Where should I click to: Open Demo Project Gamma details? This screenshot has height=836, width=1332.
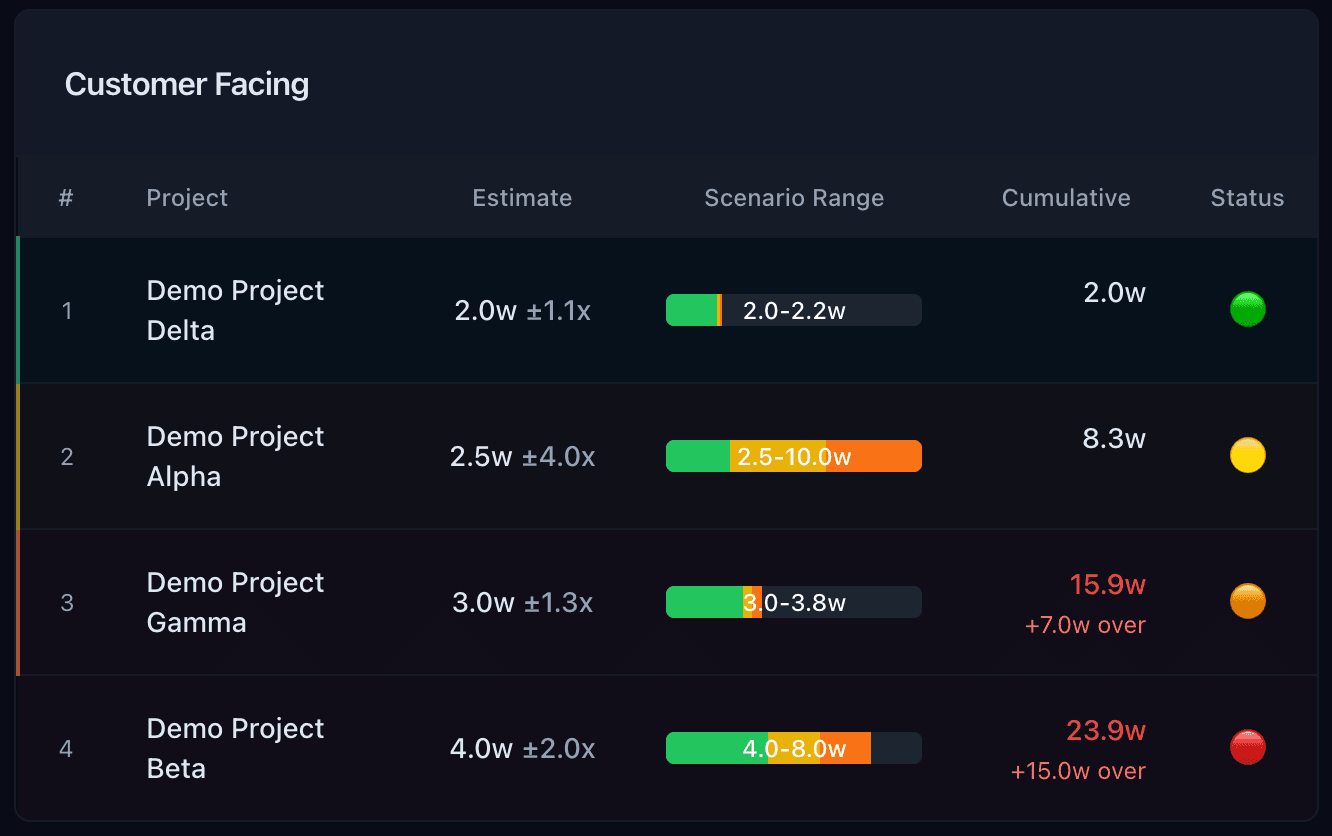click(235, 601)
